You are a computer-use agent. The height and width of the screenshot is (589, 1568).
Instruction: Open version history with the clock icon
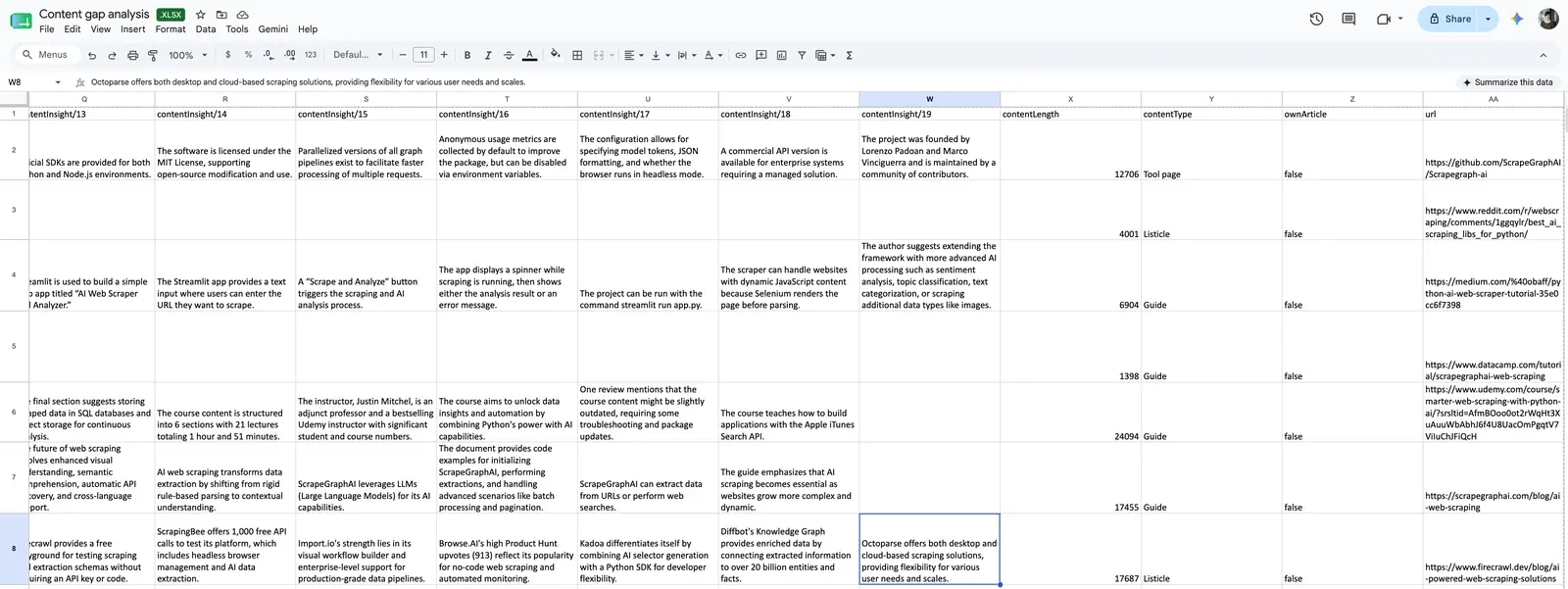coord(1316,19)
